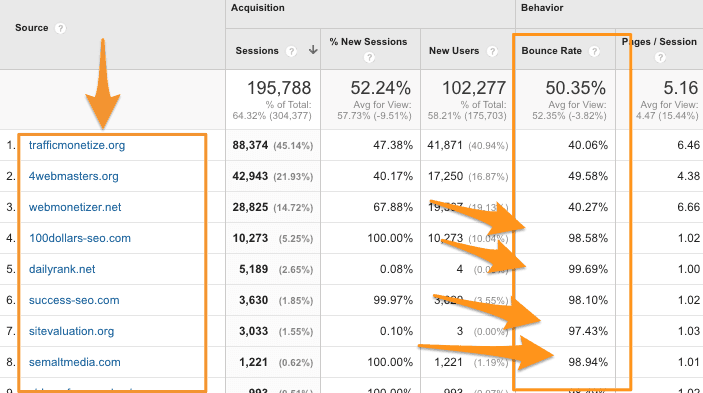This screenshot has height=393, width=703.
Task: Select sessions value 5,189
Action: (253, 269)
